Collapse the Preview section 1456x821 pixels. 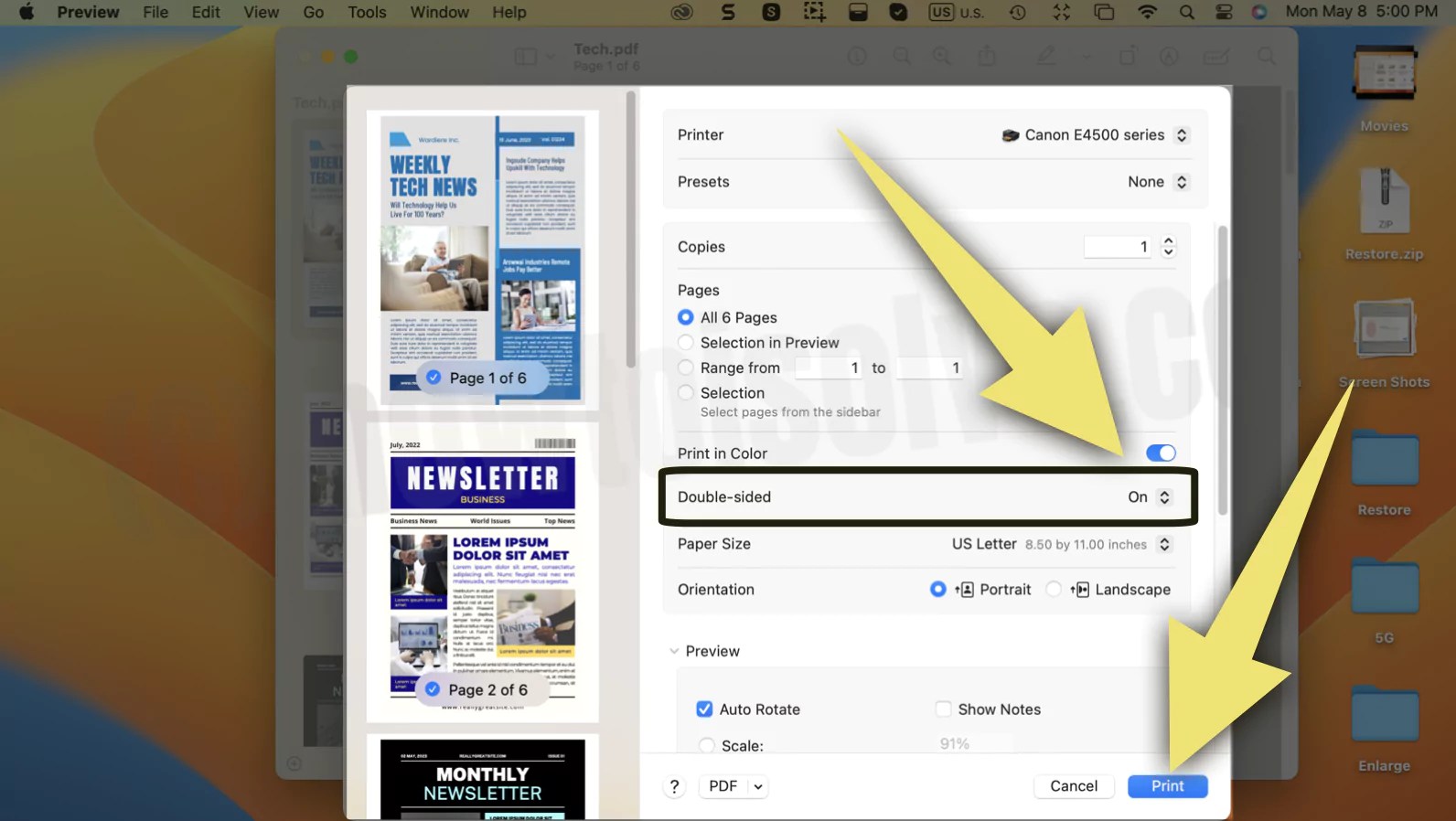pos(674,651)
